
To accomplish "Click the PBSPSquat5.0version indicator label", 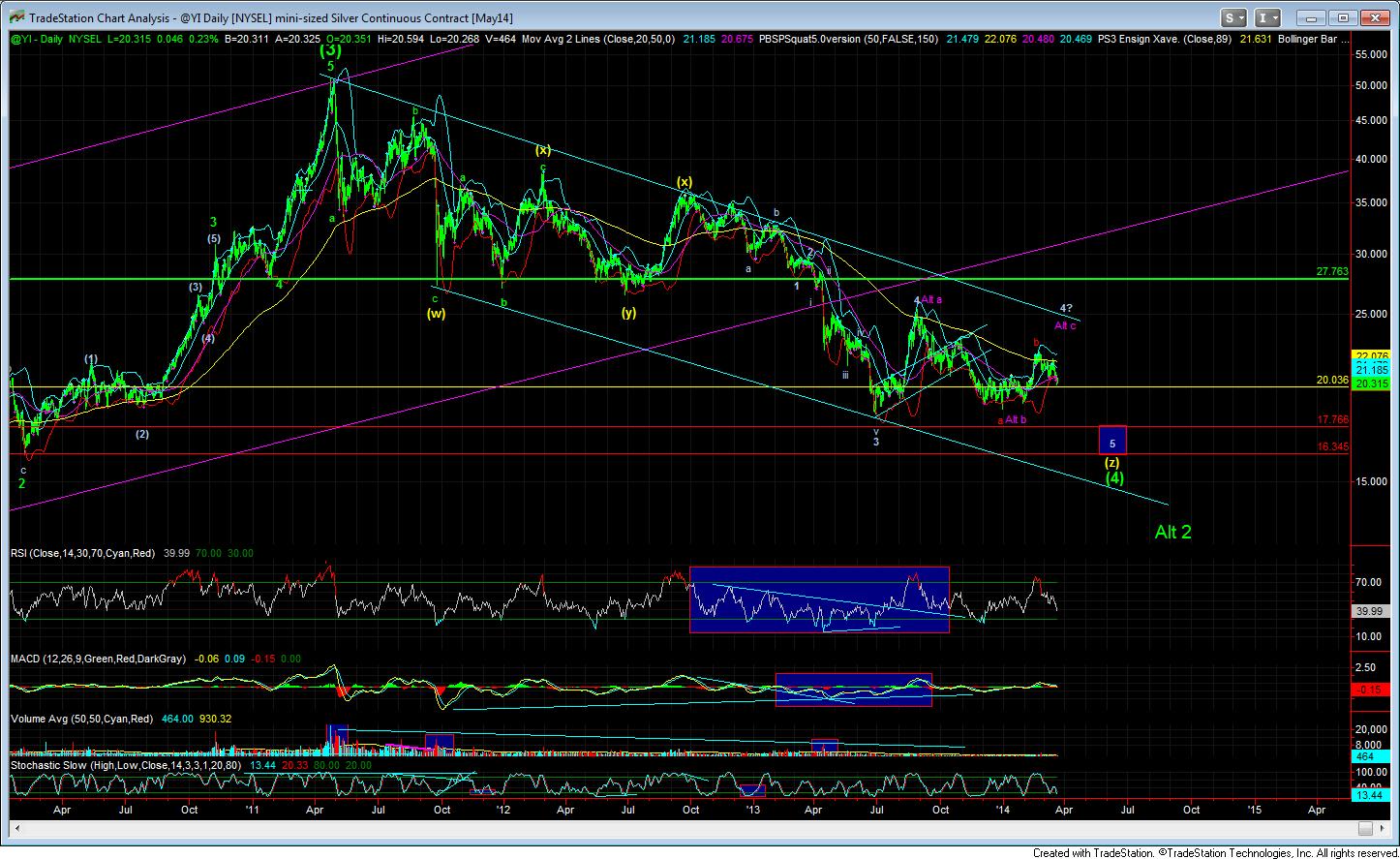I will [x=850, y=42].
